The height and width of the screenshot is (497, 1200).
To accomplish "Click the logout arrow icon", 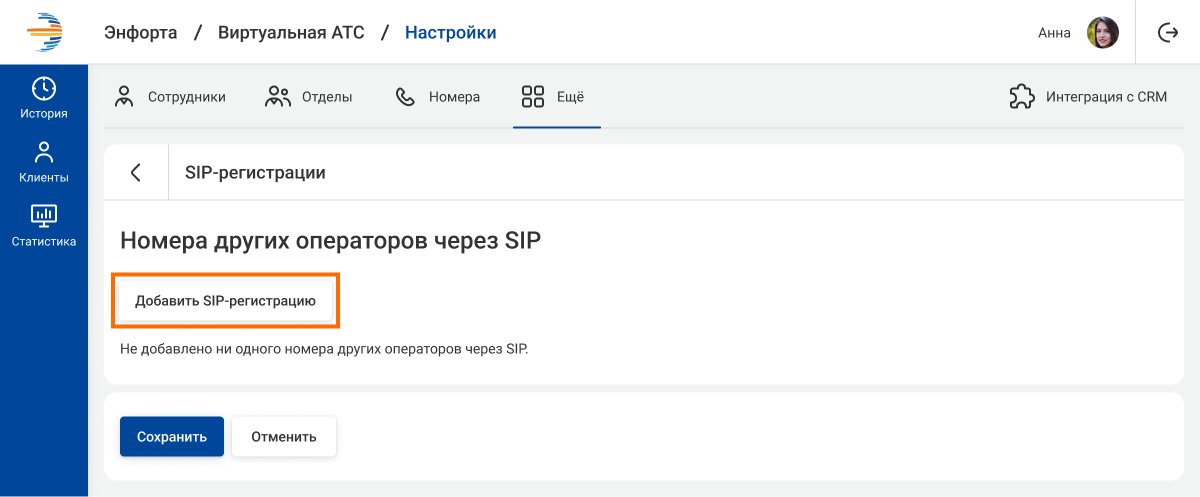I will coord(1167,33).
